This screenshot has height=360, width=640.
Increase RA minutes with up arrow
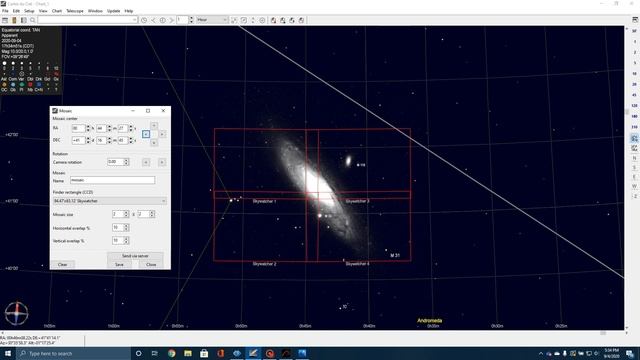pyautogui.click(x=109, y=127)
